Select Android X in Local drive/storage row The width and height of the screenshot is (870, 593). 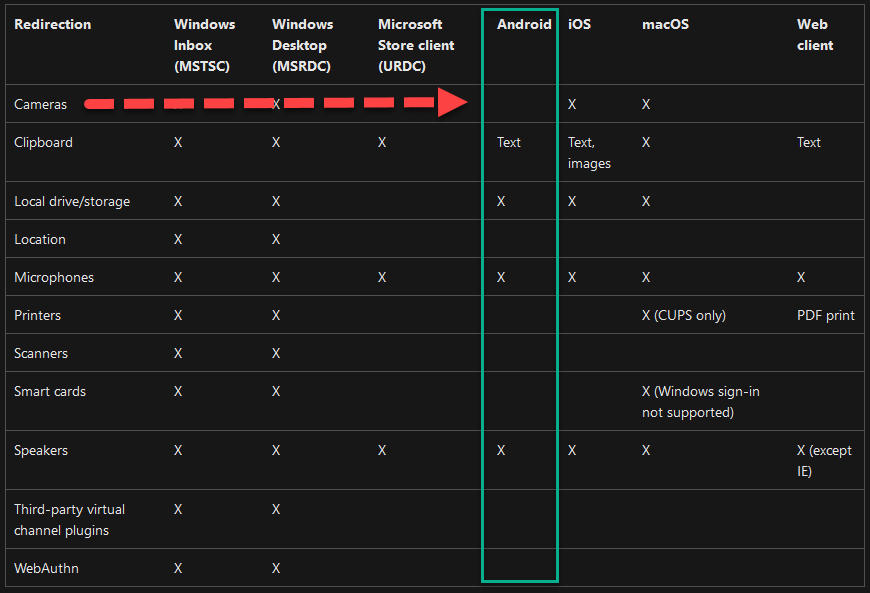click(x=501, y=201)
